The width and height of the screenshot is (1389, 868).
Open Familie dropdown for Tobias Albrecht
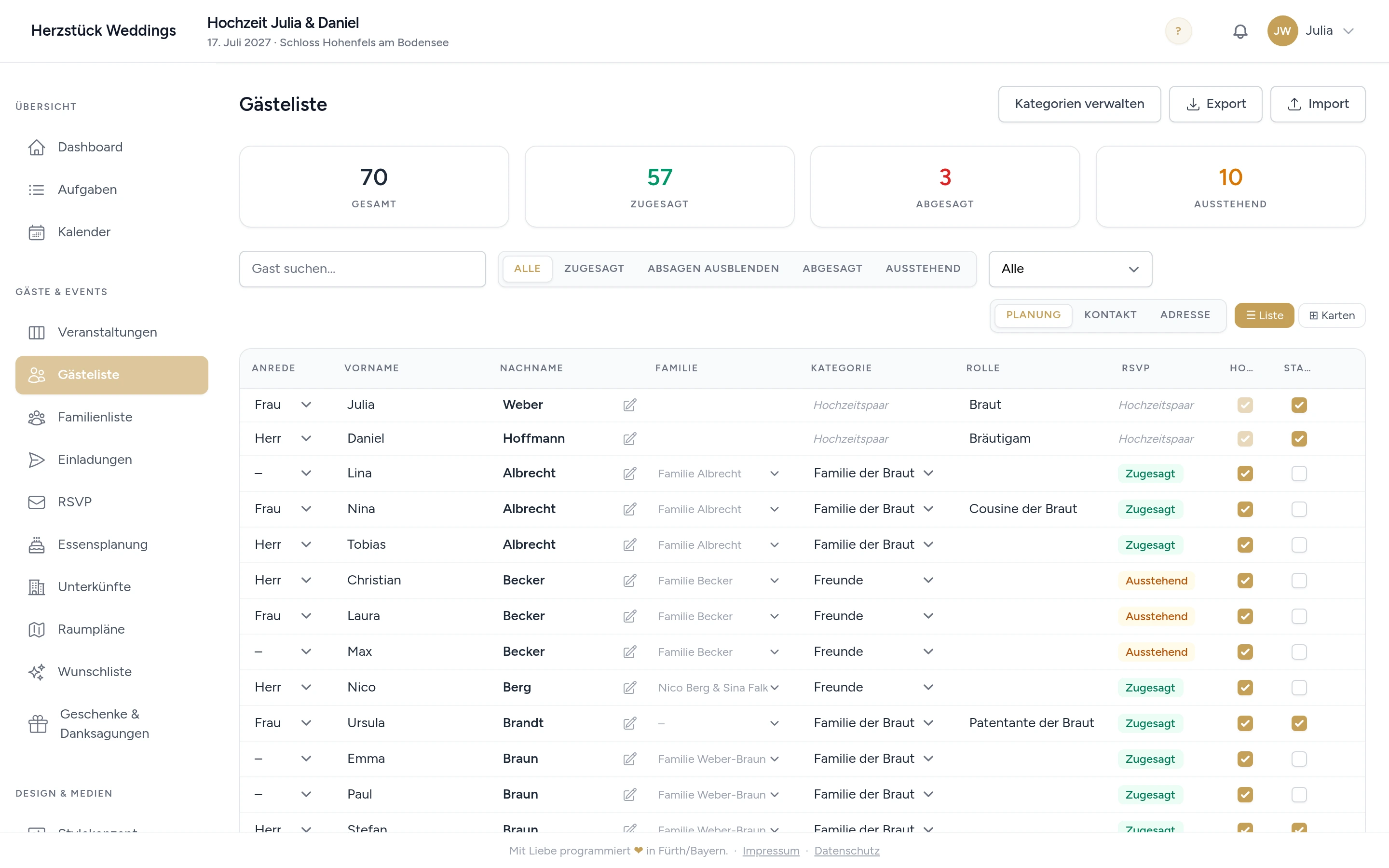[x=719, y=545]
